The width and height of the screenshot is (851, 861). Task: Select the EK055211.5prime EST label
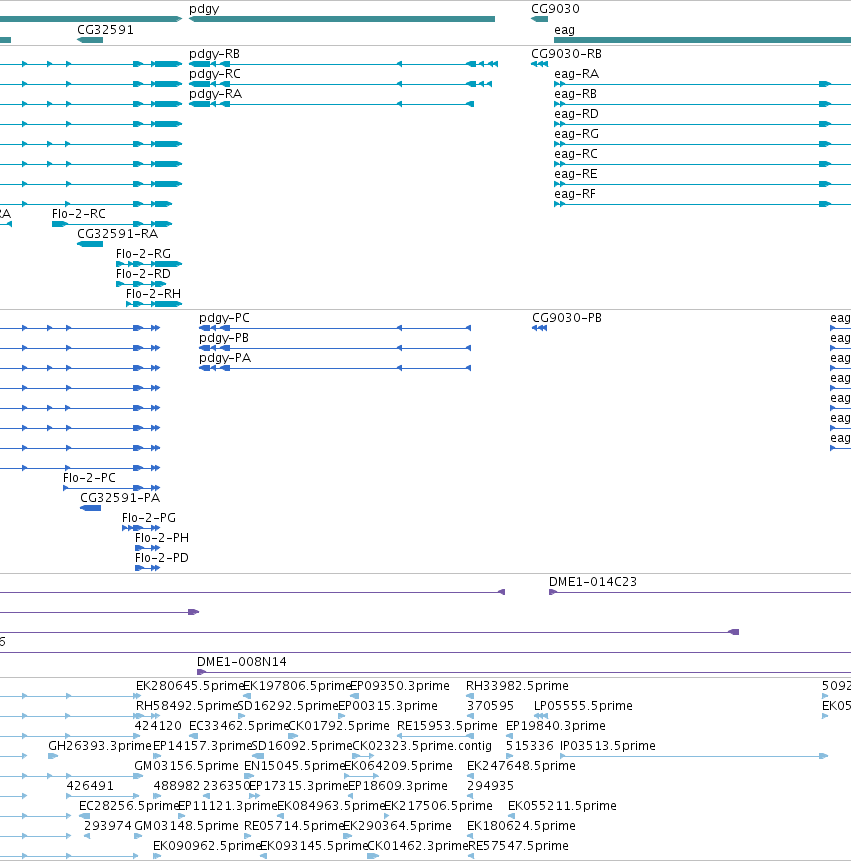pyautogui.click(x=562, y=806)
